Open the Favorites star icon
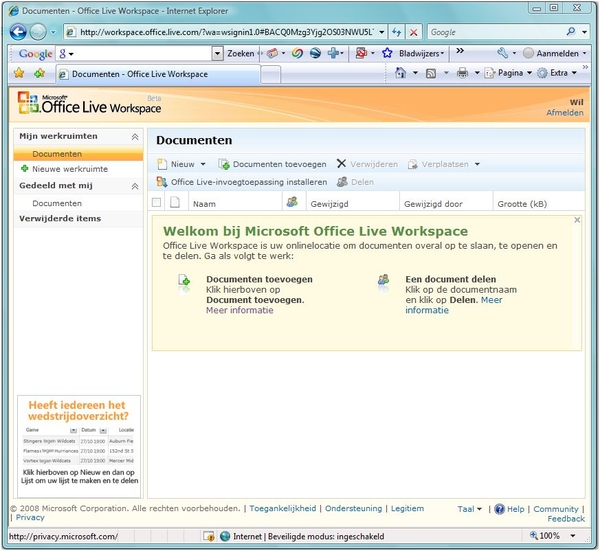 (x=19, y=73)
